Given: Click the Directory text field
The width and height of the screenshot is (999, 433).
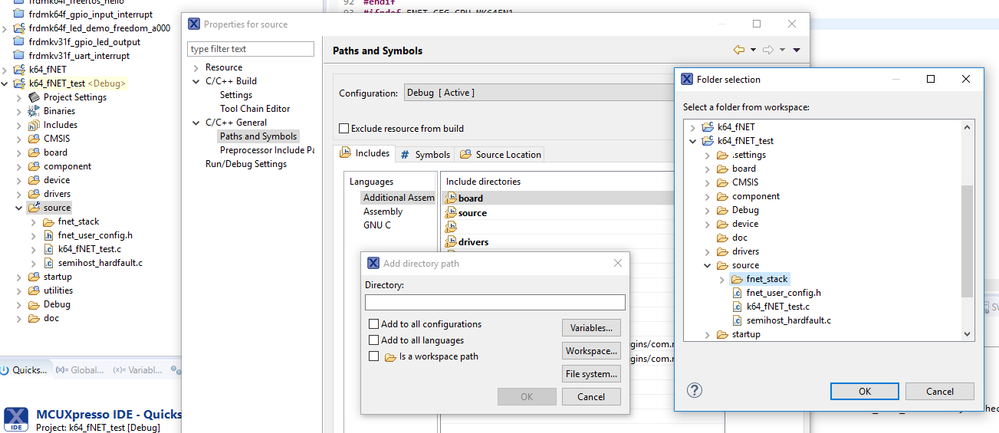Looking at the screenshot, I should 495,302.
